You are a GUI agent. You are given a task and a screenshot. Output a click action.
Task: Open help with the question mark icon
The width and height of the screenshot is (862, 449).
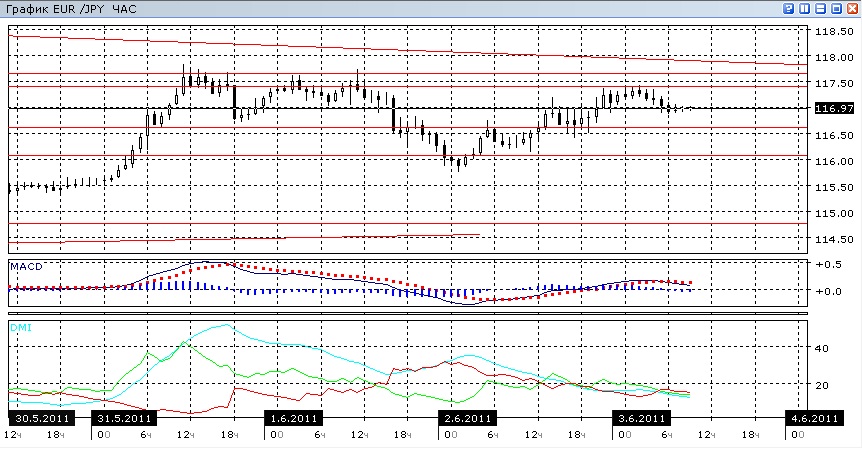point(789,8)
